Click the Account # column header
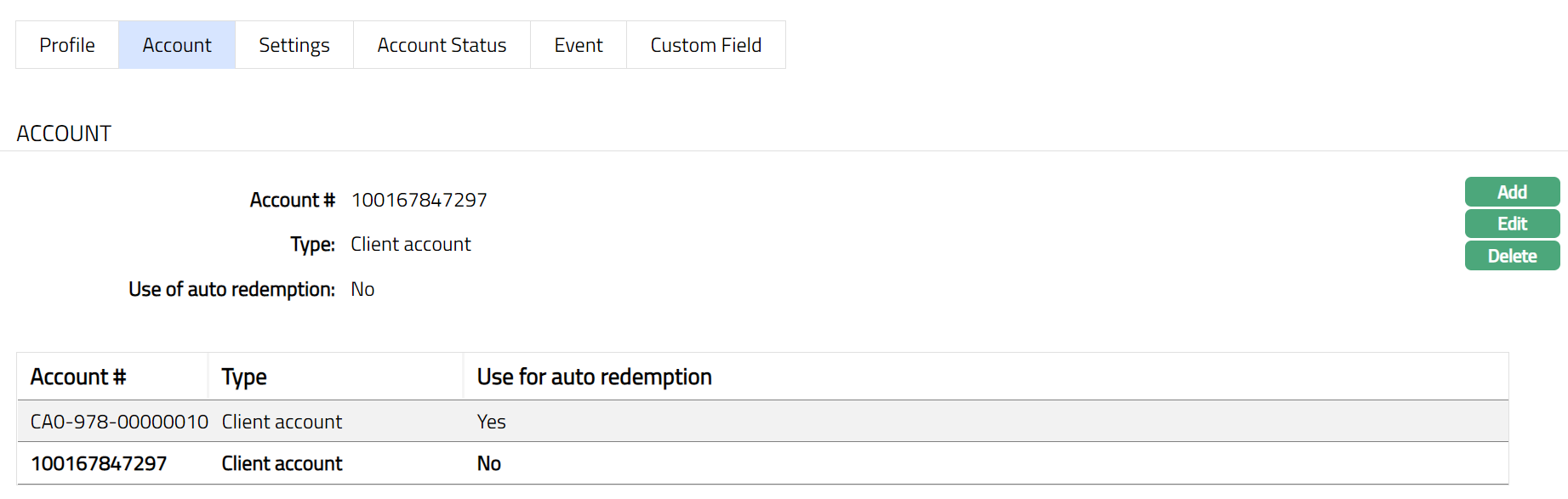 tap(78, 377)
